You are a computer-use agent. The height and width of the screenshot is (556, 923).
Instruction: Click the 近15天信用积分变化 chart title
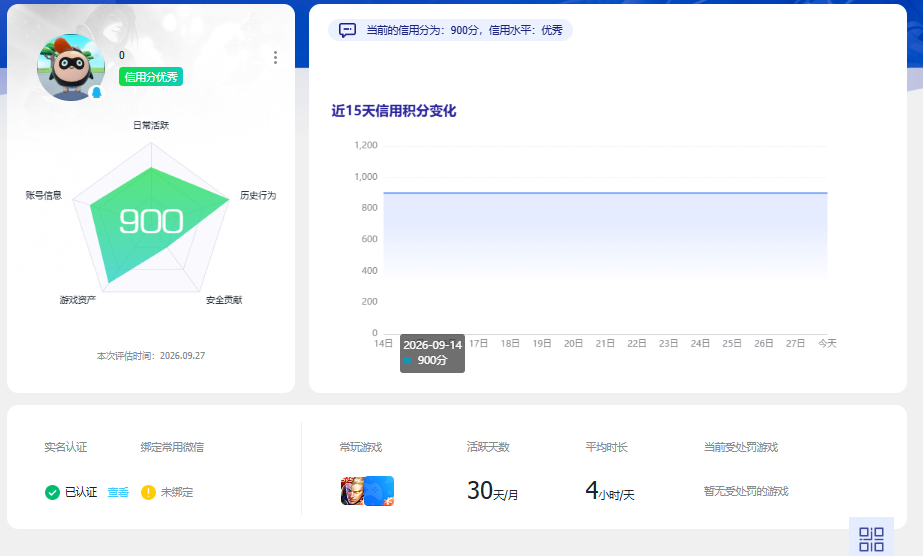point(393,111)
